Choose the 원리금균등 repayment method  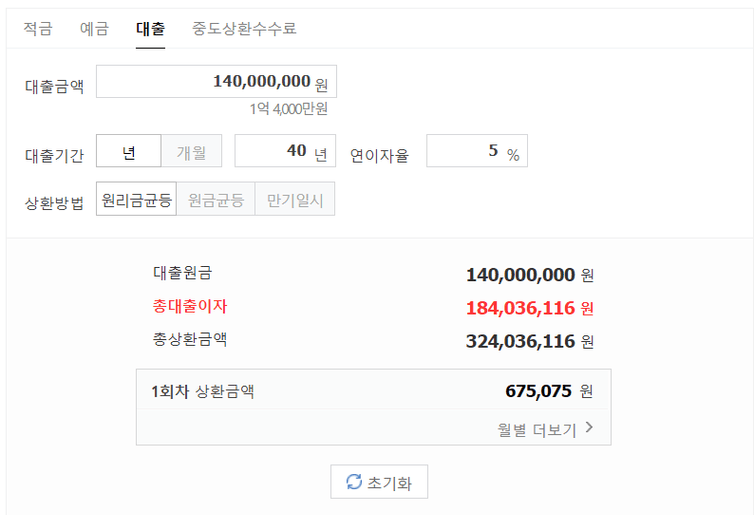tap(137, 199)
